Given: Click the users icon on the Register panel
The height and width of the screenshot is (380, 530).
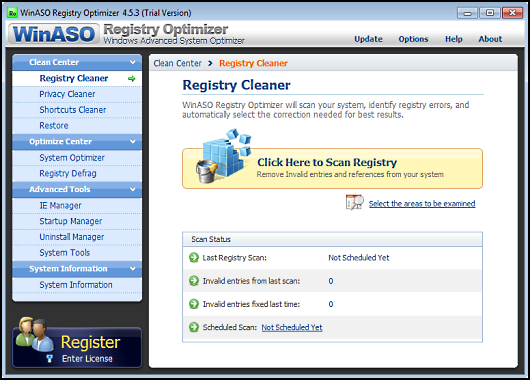Looking at the screenshot, I should click(35, 334).
